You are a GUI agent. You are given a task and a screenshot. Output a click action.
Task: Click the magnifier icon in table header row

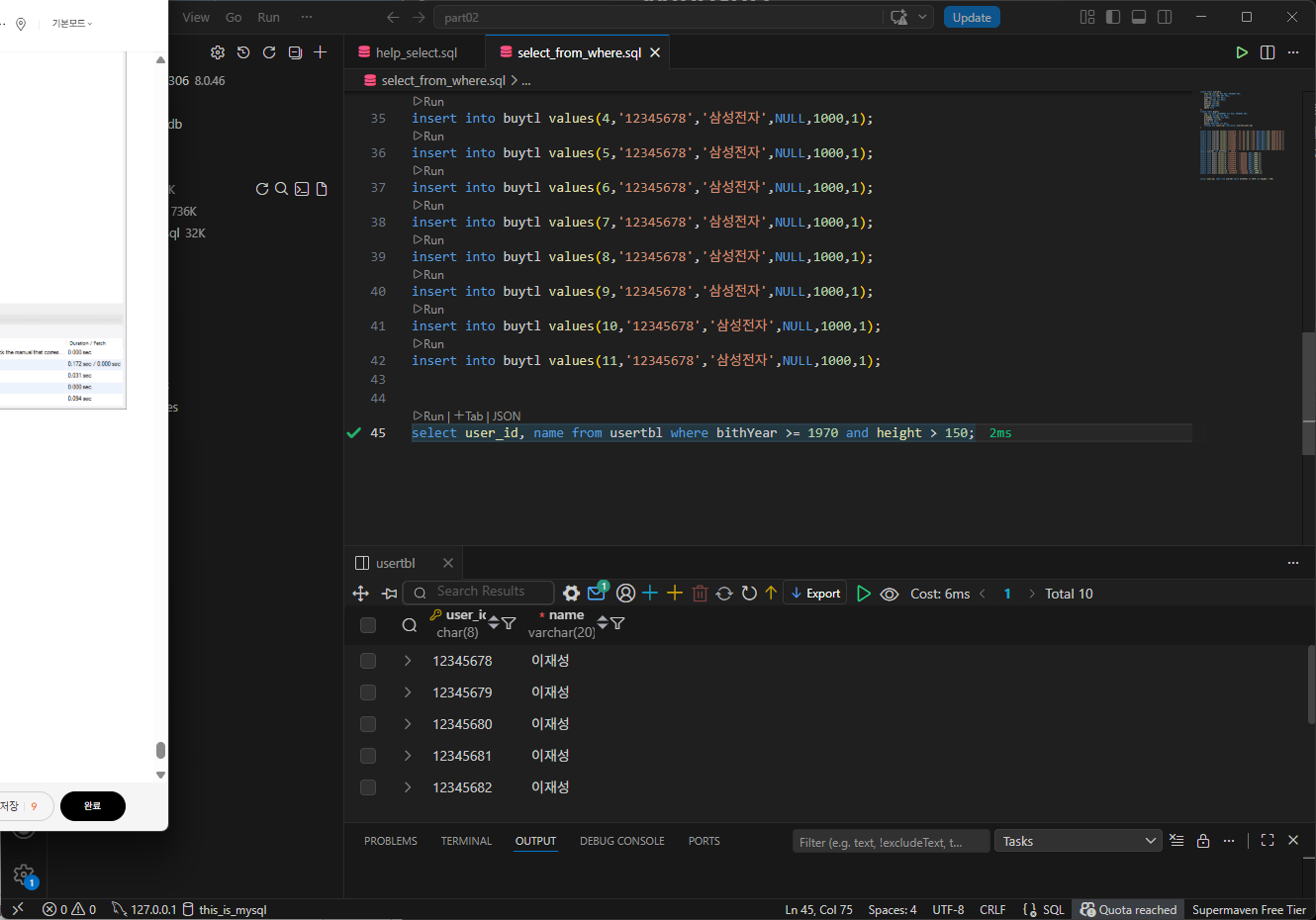410,625
